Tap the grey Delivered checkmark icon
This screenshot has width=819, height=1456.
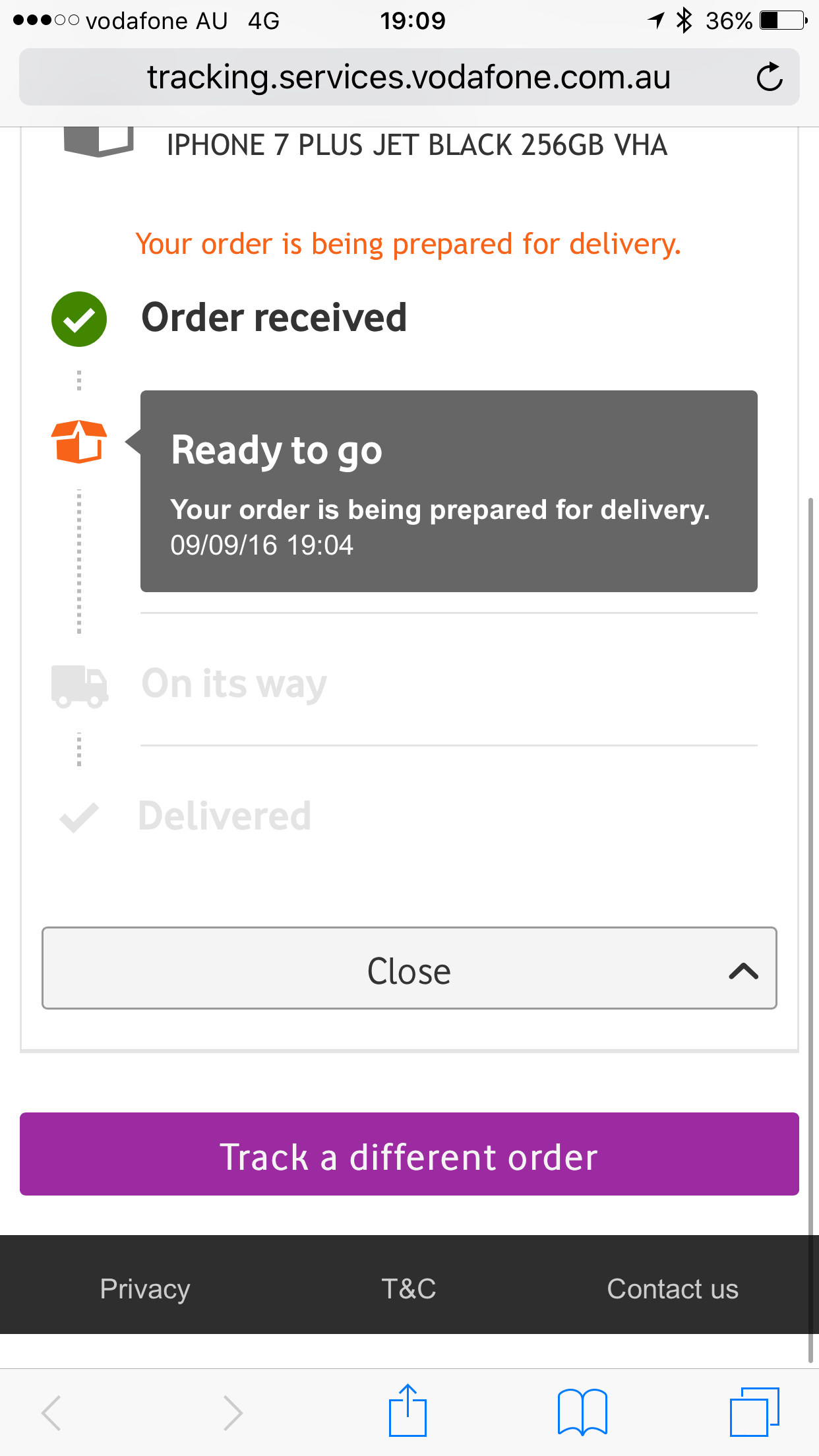click(79, 818)
